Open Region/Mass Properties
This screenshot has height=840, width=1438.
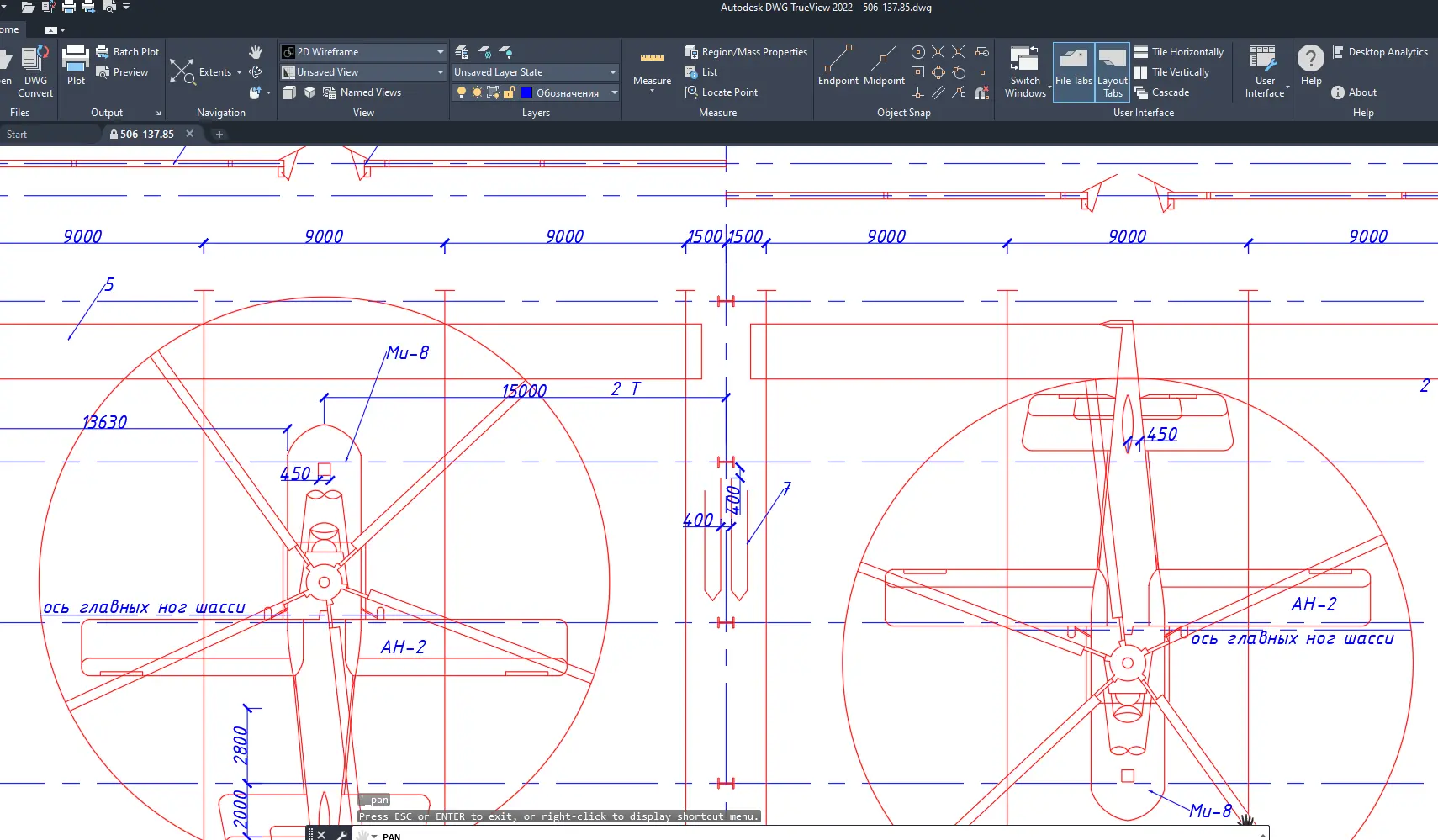[x=746, y=52]
